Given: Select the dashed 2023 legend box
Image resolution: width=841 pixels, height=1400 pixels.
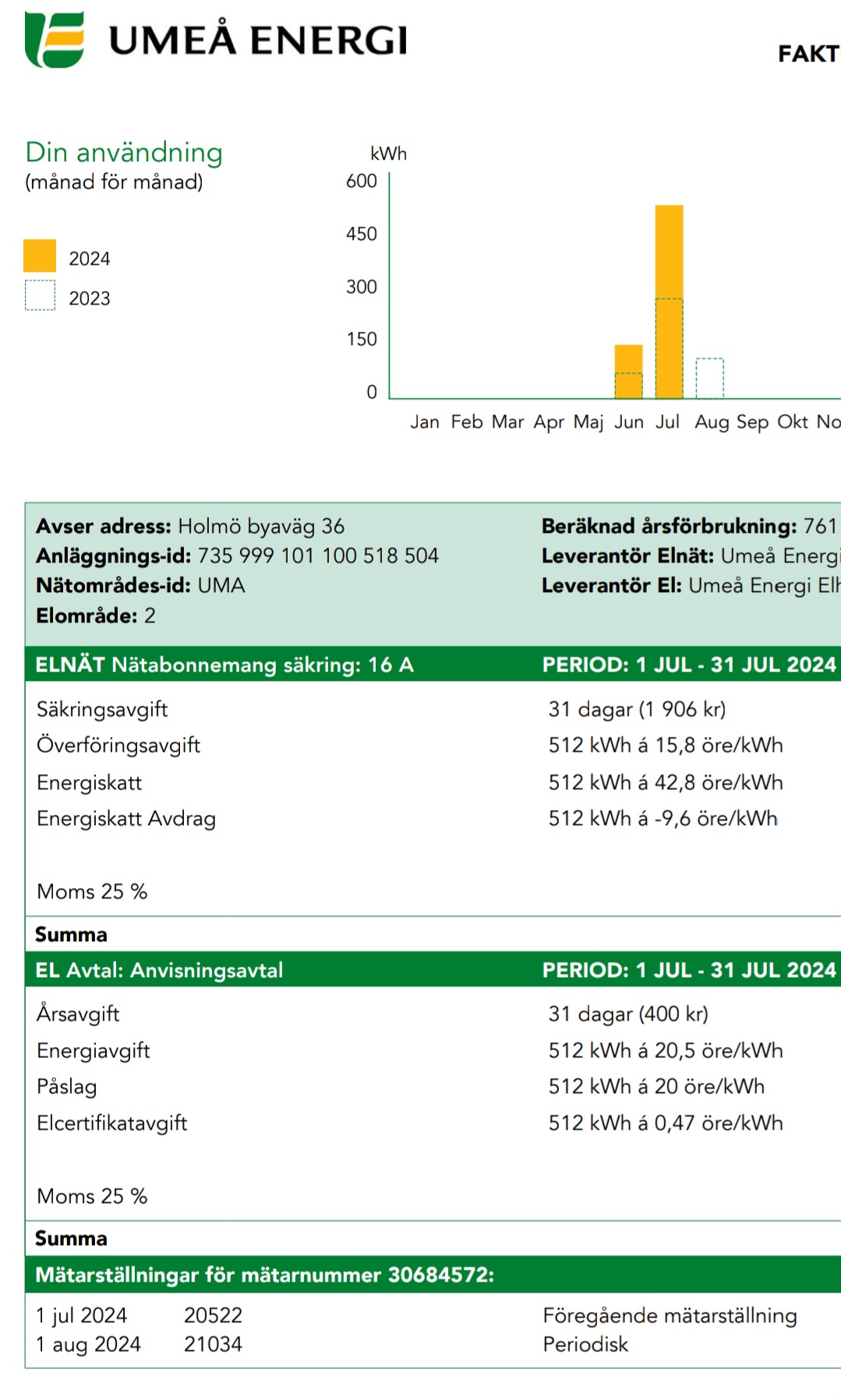Looking at the screenshot, I should click(x=40, y=295).
